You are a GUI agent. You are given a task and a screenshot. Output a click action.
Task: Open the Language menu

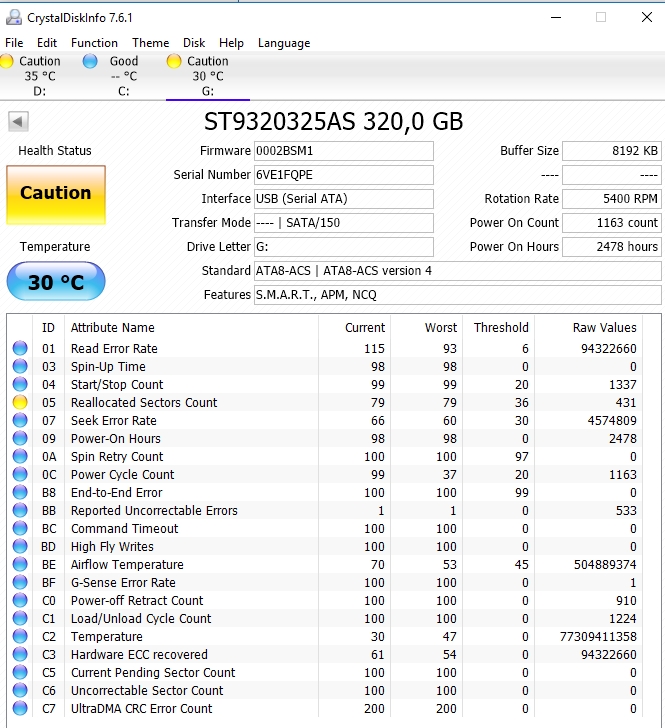click(x=284, y=43)
